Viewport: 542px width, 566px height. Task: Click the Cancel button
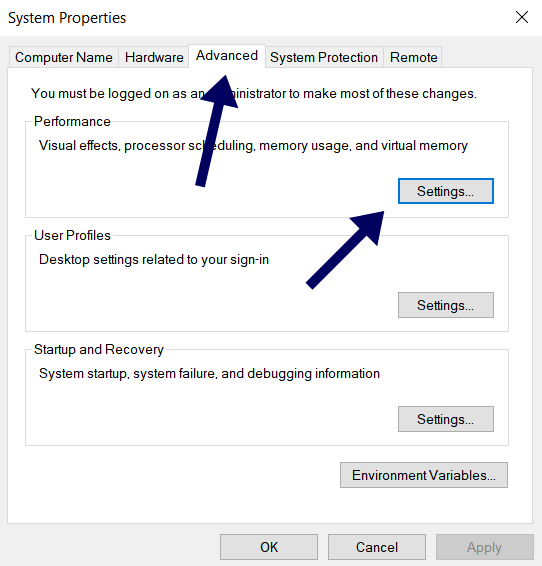pos(377,547)
